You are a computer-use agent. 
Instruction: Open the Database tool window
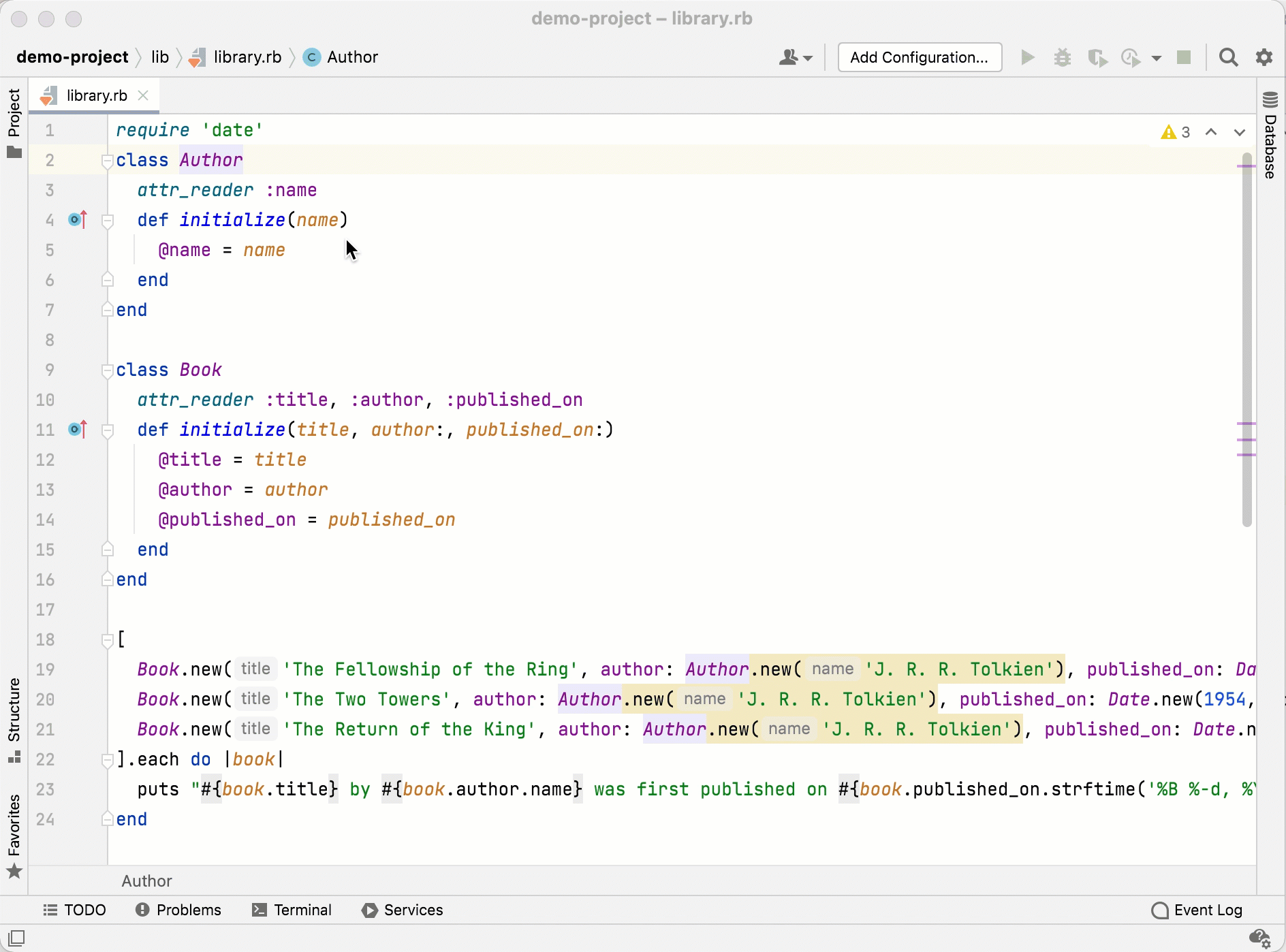click(1270, 135)
